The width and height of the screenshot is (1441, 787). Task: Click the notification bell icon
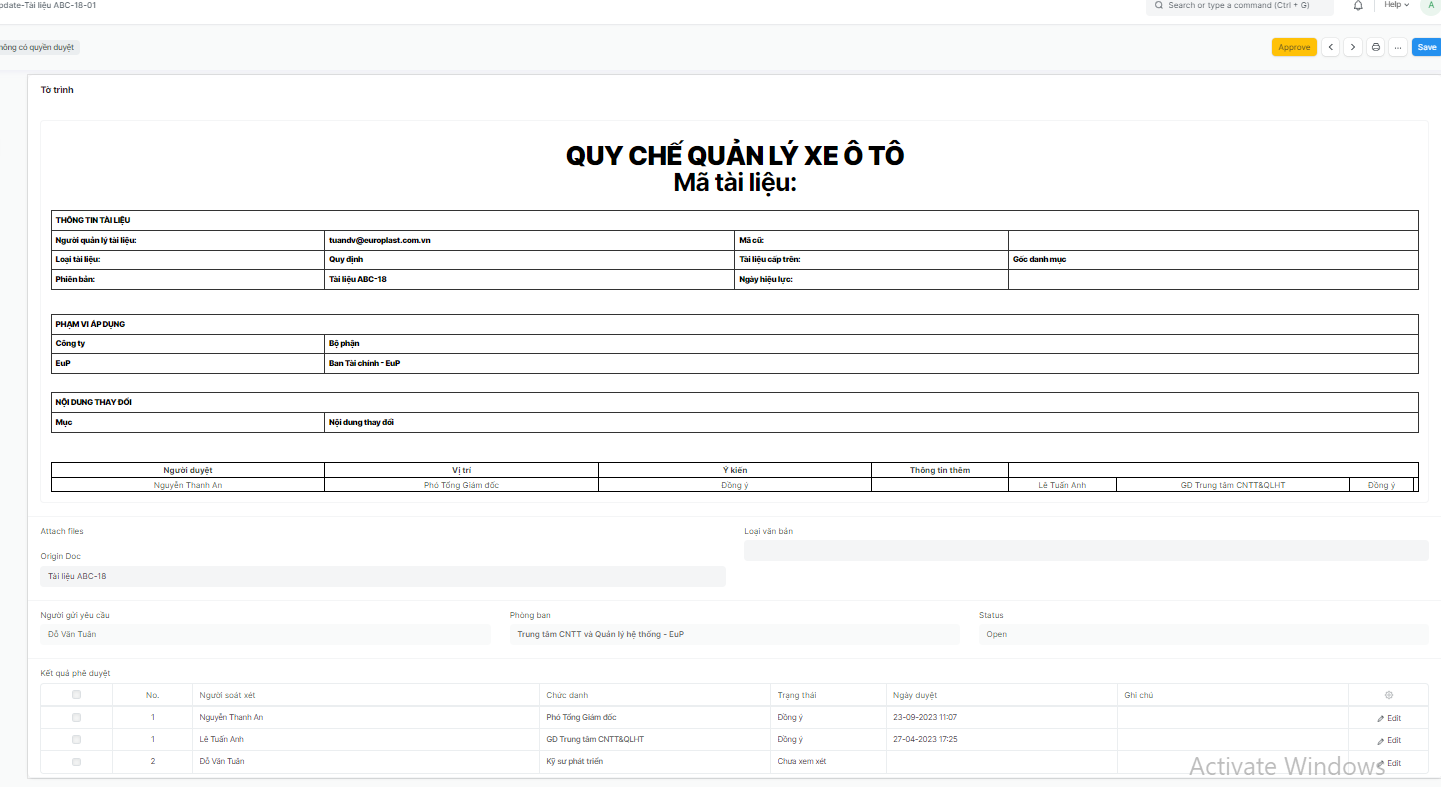[x=1358, y=6]
